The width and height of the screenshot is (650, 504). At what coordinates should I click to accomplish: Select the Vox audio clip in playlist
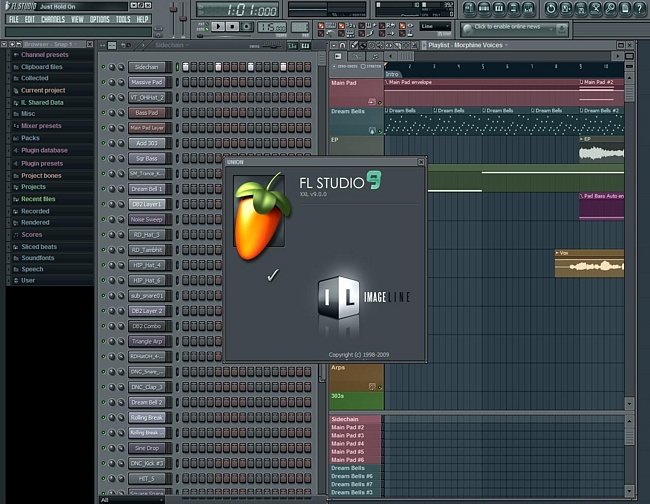click(x=589, y=264)
